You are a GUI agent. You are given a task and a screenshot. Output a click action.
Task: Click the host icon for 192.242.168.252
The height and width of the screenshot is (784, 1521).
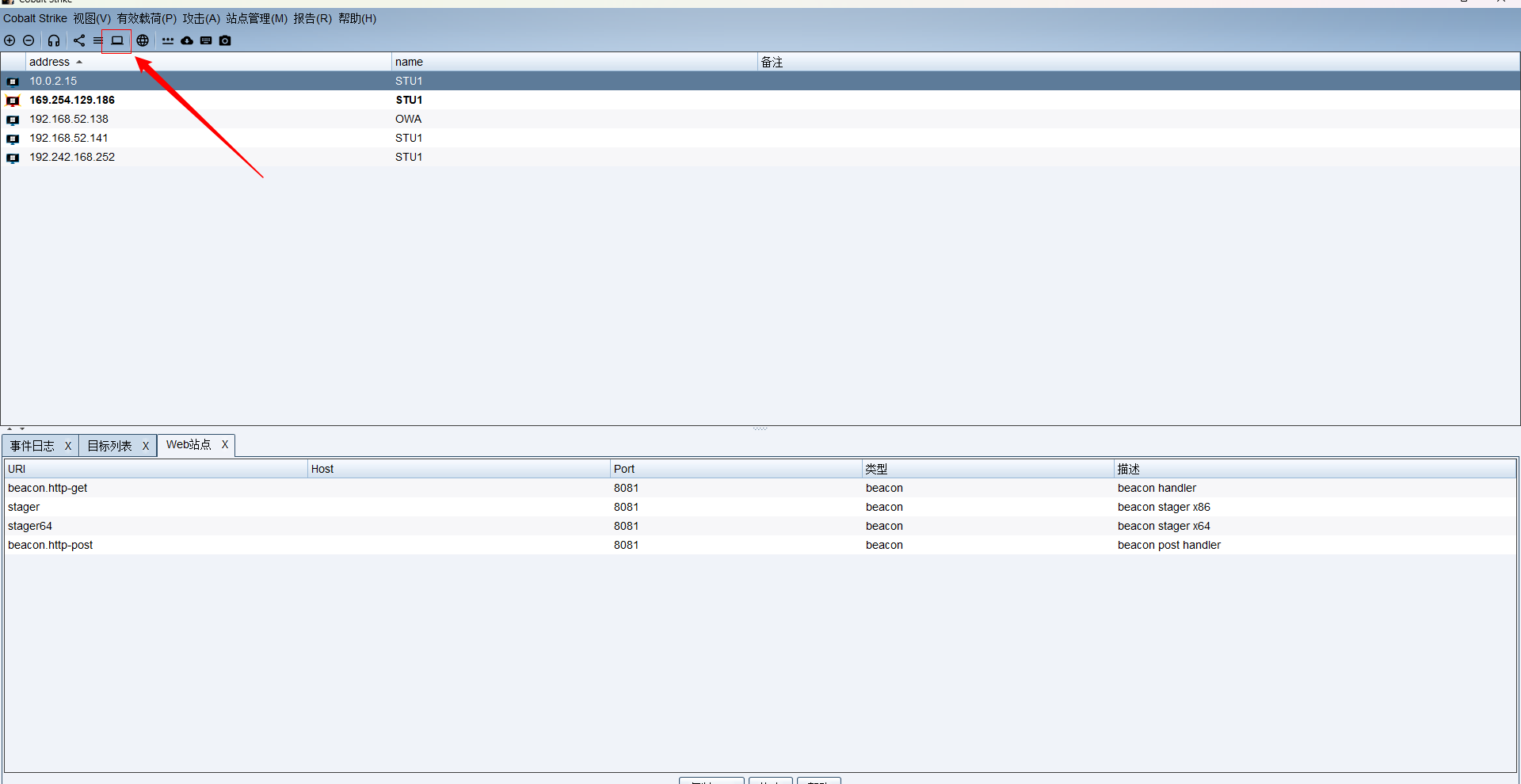(x=13, y=158)
